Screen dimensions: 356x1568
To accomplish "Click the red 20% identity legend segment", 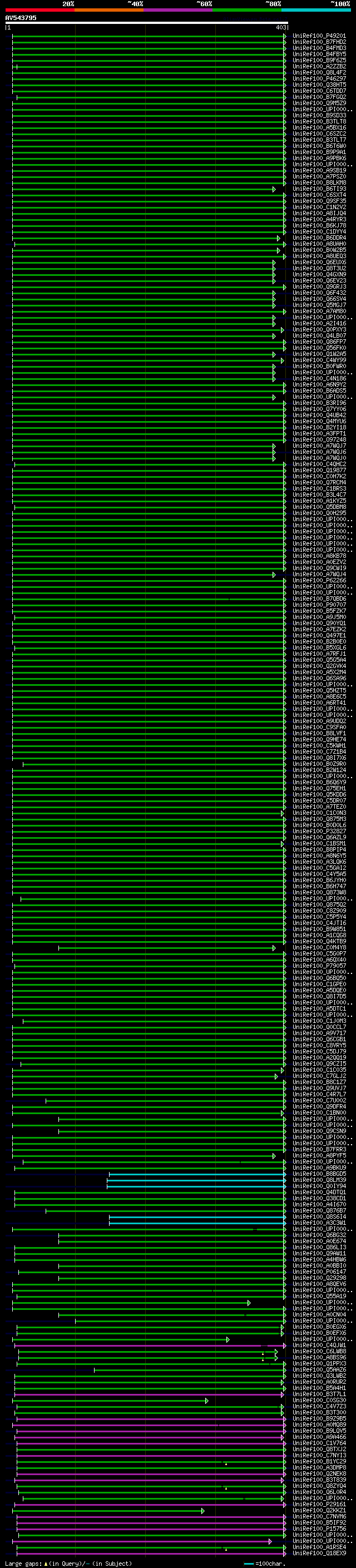I will click(x=40, y=10).
